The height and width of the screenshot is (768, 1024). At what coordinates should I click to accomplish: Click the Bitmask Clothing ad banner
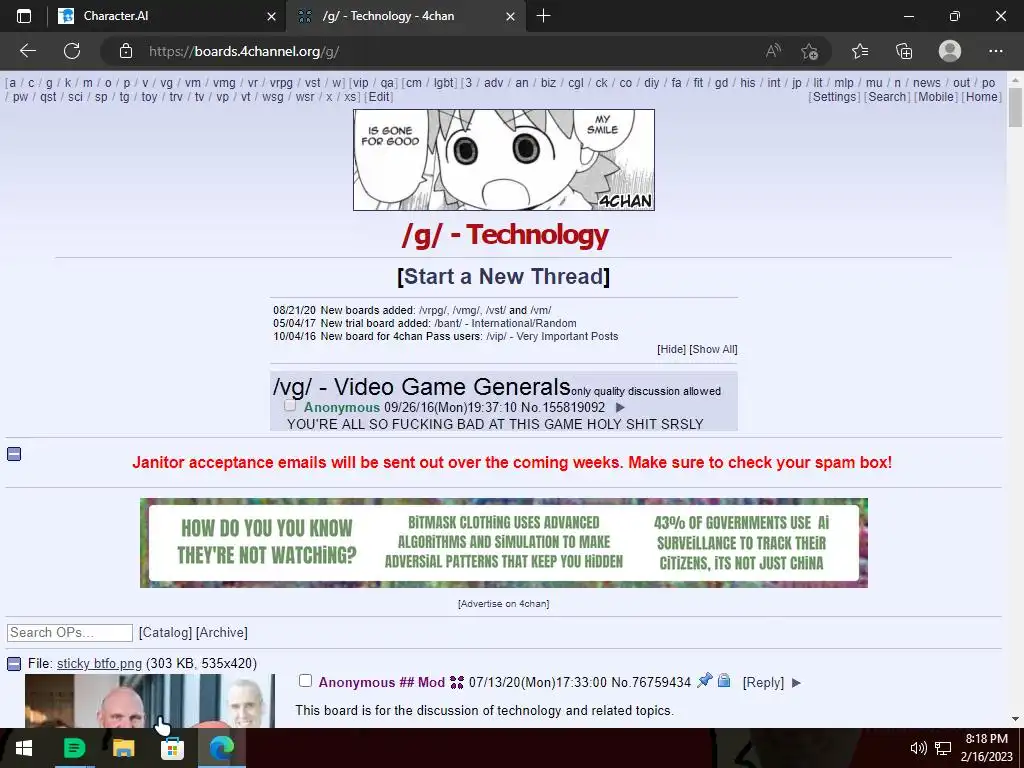(x=504, y=543)
